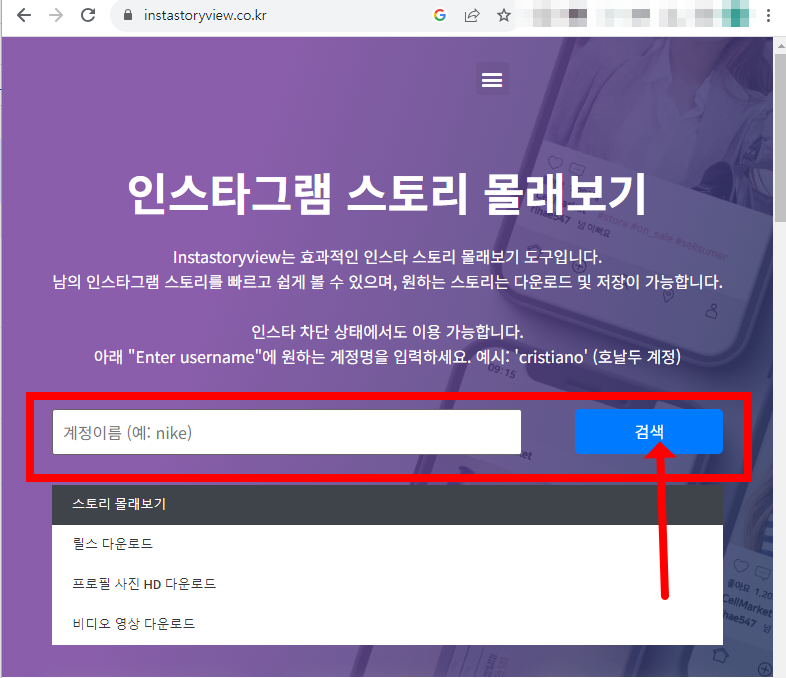Select the 비디오 영상 다운로드 option
The image size is (786, 678).
[x=387, y=624]
